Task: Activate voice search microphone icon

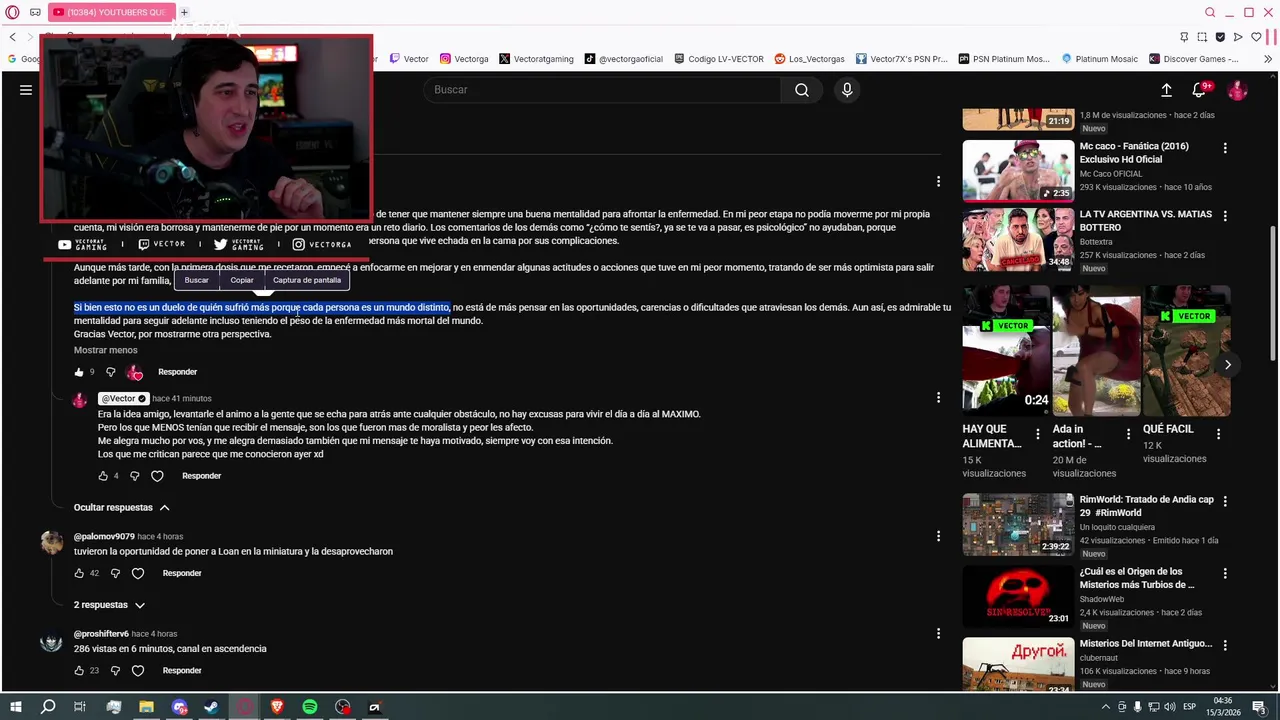Action: click(x=847, y=90)
